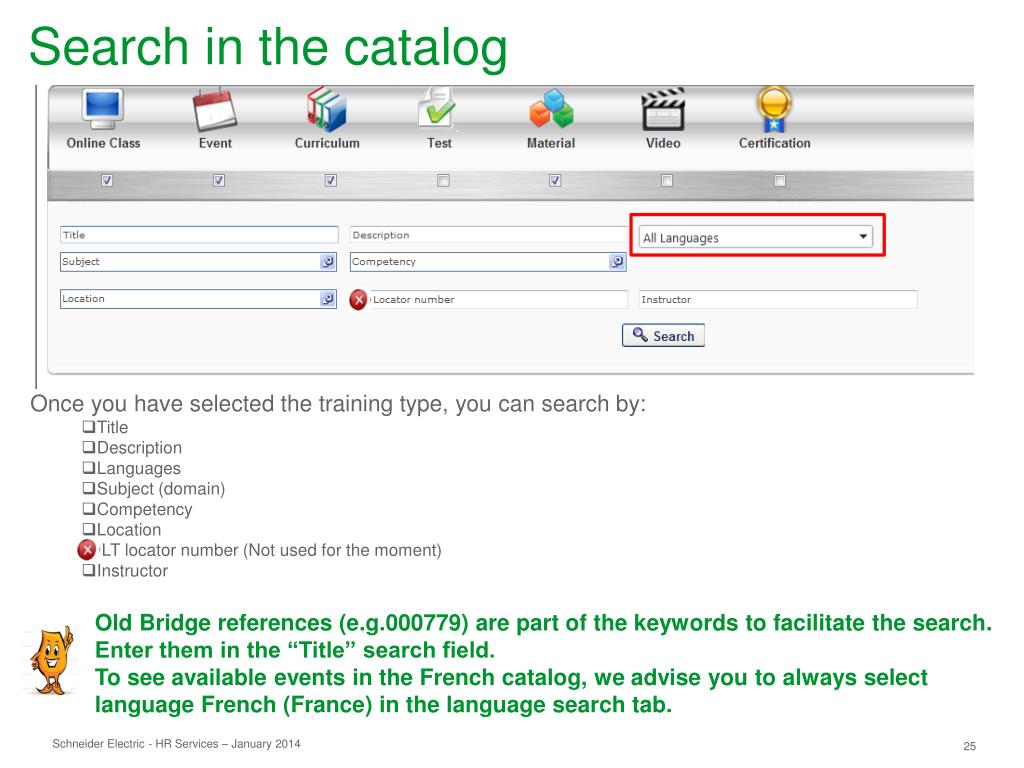
Task: Click the Video label text
Action: (x=663, y=143)
